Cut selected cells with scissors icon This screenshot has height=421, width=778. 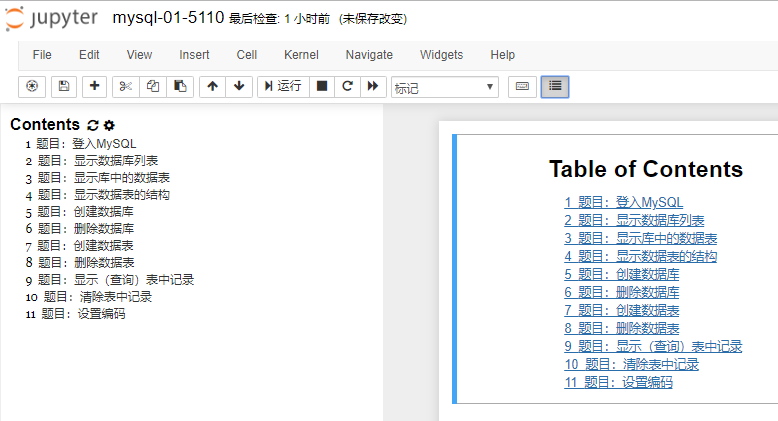[126, 86]
